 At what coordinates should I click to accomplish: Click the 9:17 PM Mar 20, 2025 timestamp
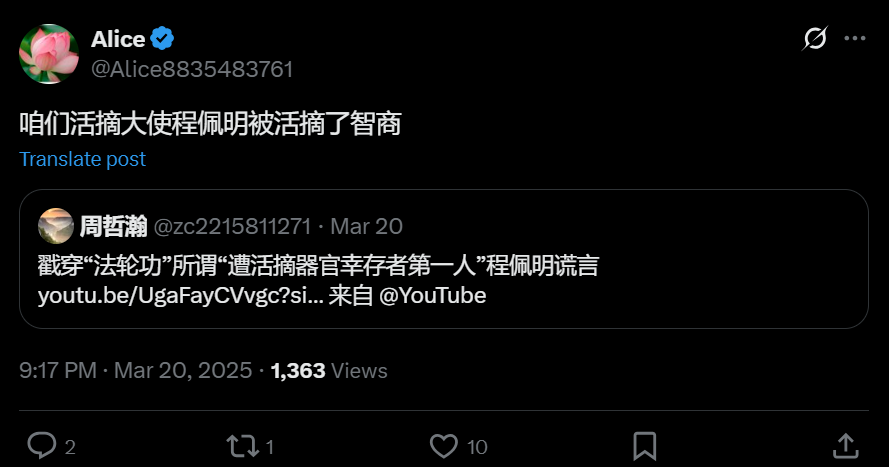click(x=136, y=371)
